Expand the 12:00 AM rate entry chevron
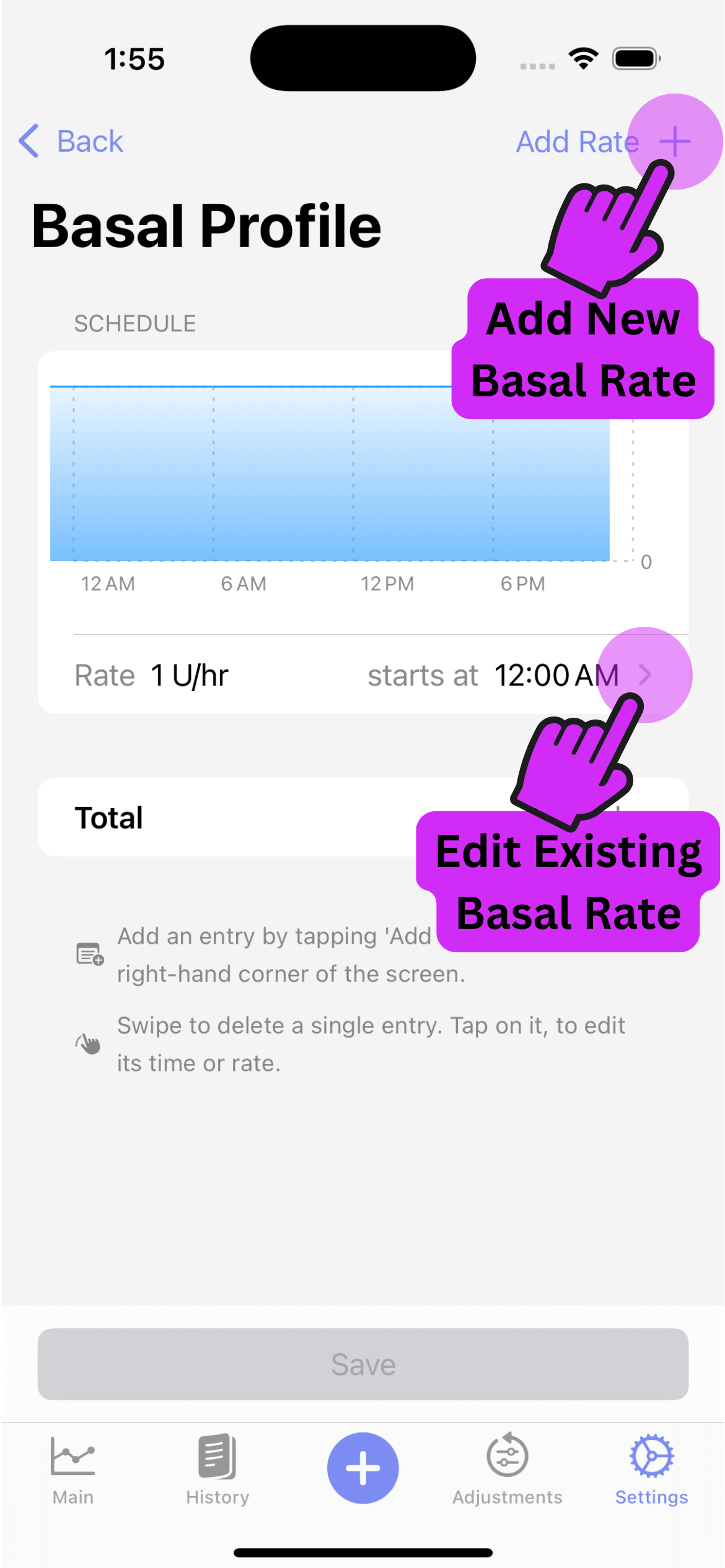 [x=645, y=674]
